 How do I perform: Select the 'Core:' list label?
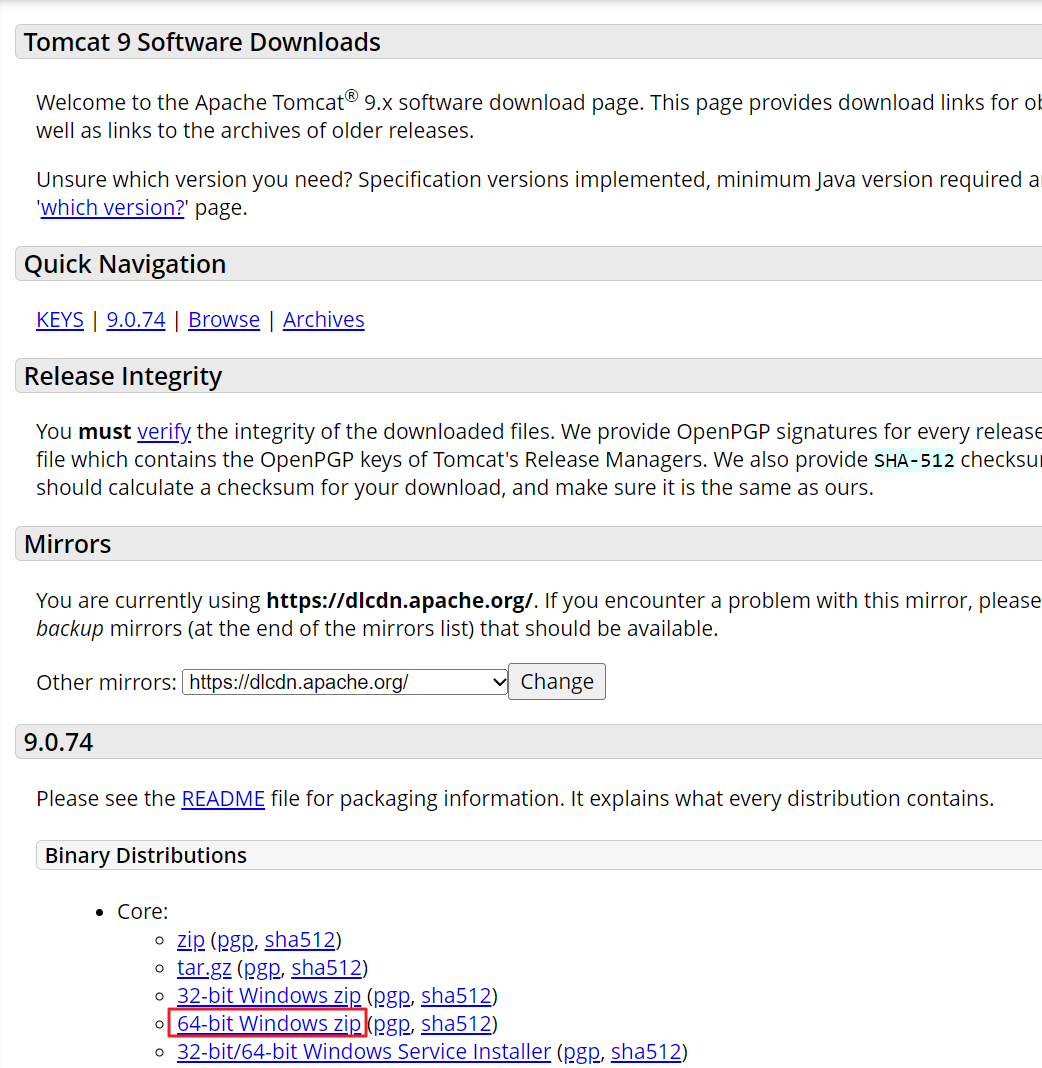pyautogui.click(x=142, y=911)
